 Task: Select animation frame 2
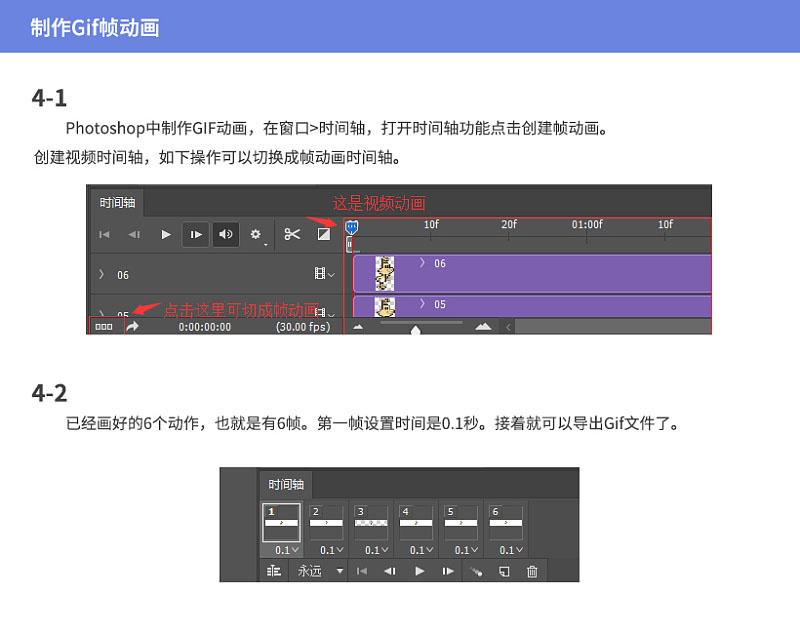pos(326,523)
